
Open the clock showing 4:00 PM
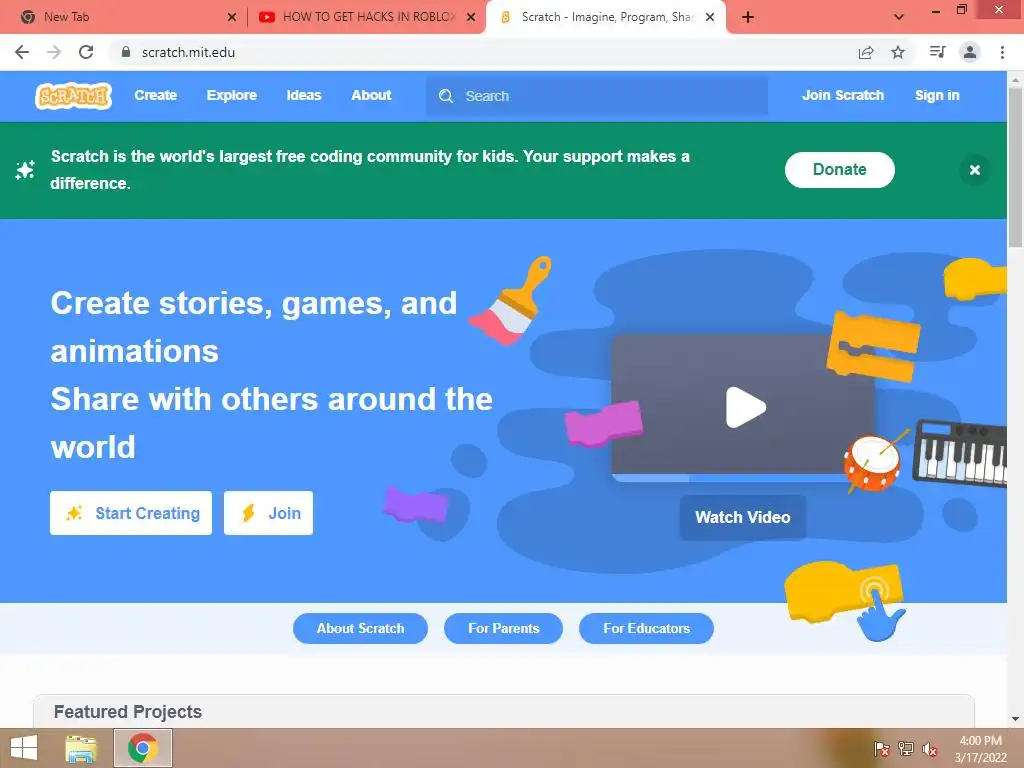[x=980, y=749]
